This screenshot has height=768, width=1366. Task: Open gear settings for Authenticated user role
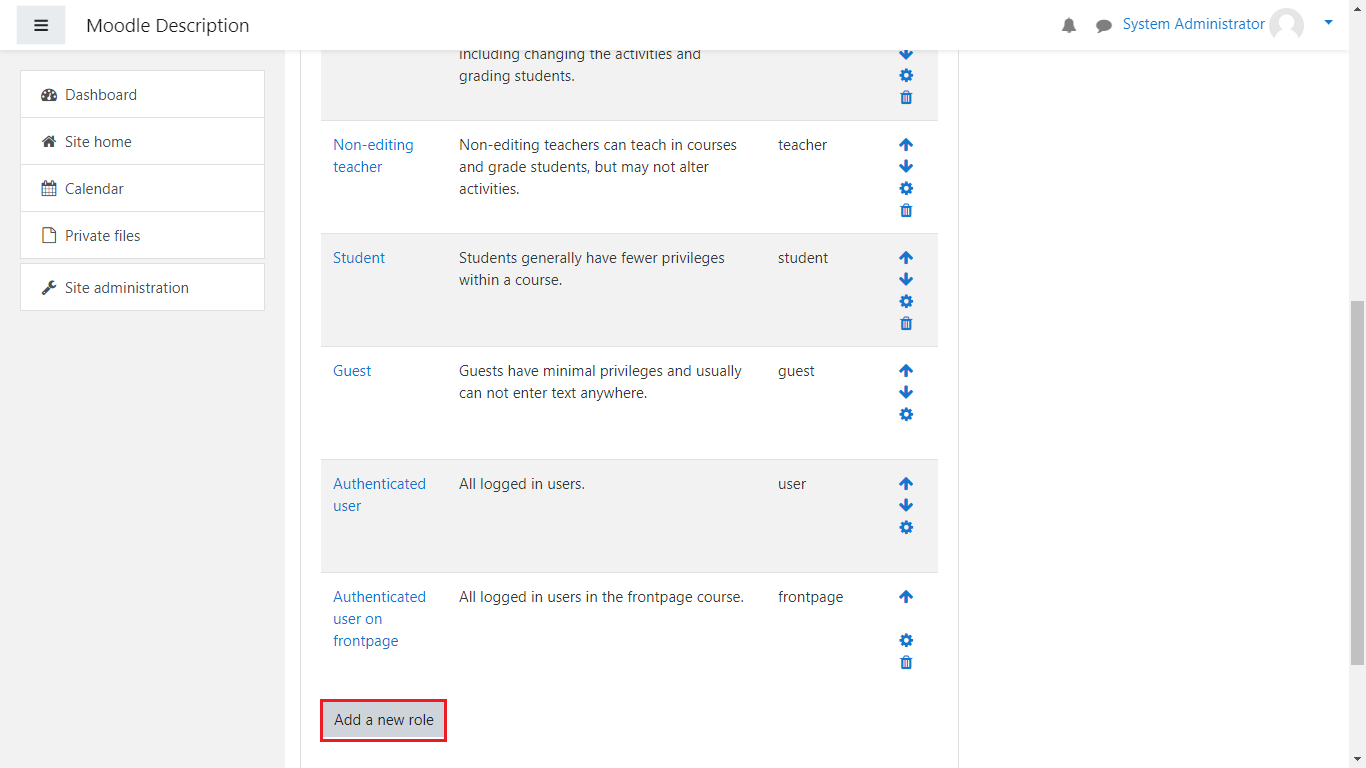906,528
